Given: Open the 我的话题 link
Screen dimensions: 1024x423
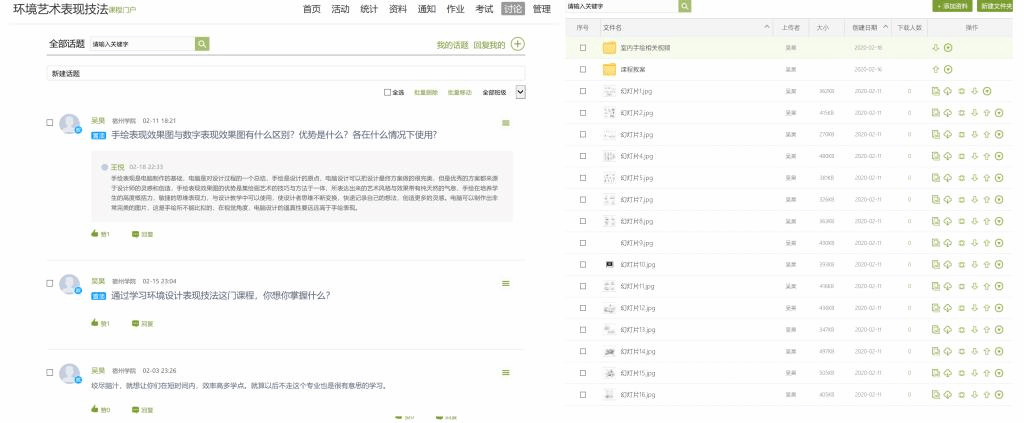Looking at the screenshot, I should click(452, 45).
